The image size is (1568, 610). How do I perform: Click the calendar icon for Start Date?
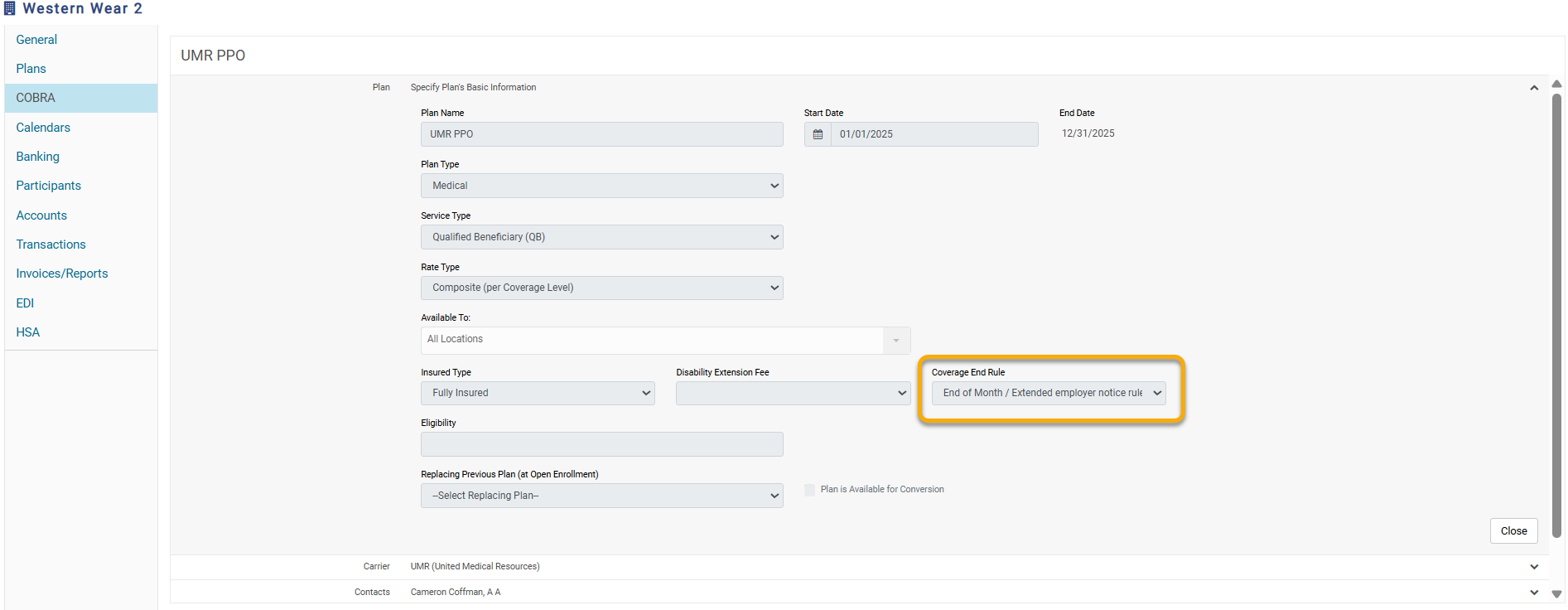point(818,134)
